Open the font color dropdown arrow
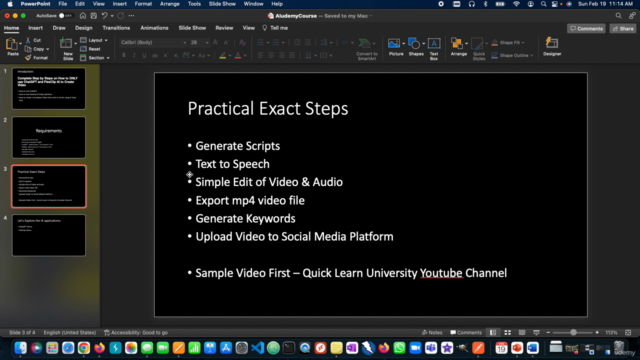Viewport: 640px width, 360px height. click(x=245, y=56)
